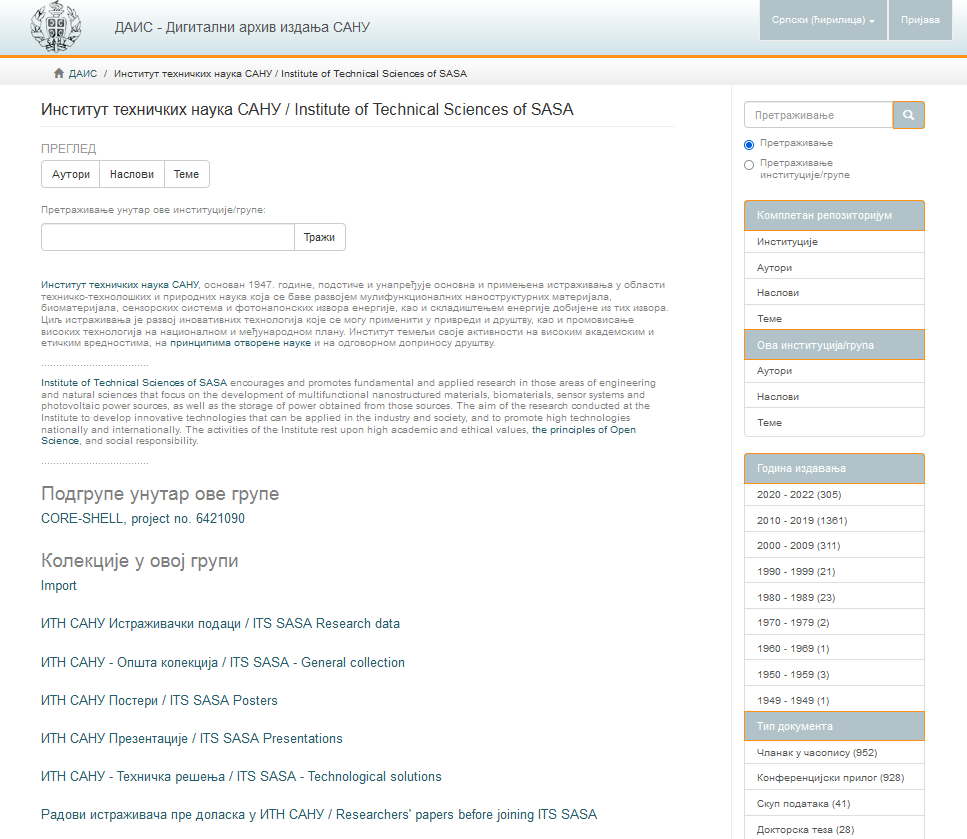Click the Пријава login button
This screenshot has width=967, height=839.
(x=920, y=20)
